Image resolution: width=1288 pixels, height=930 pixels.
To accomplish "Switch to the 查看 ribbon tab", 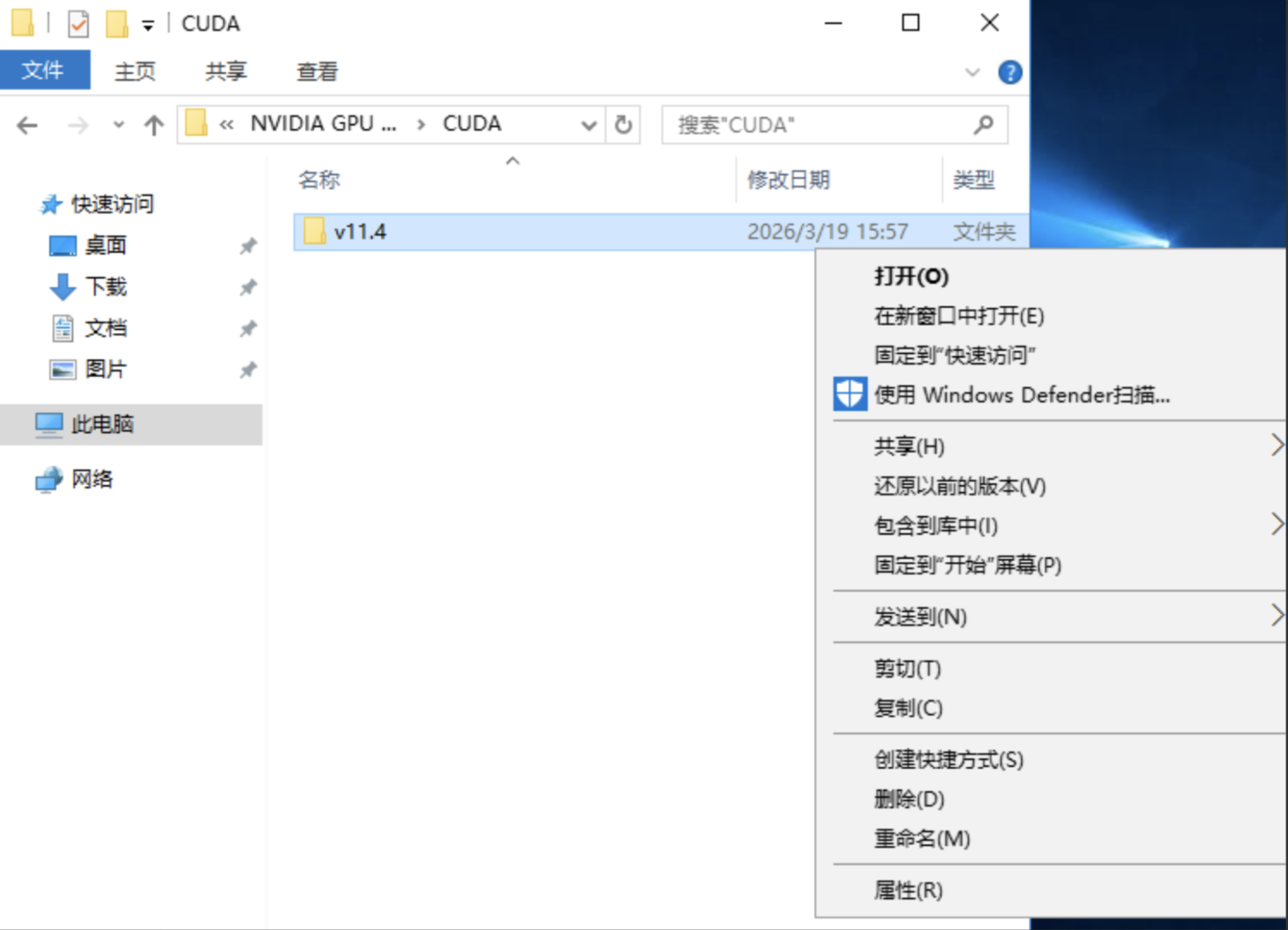I will tap(317, 71).
